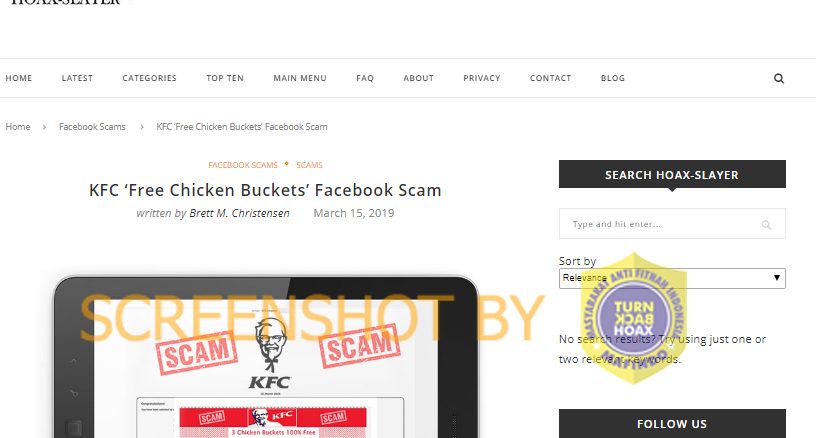Open Facebook Scams breadcrumb link
This screenshot has height=438, width=816.
[92, 126]
